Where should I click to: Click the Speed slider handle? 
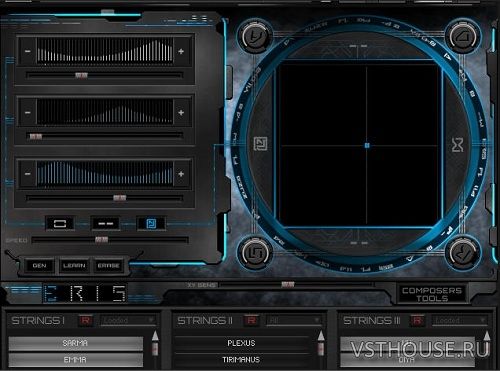point(101,240)
